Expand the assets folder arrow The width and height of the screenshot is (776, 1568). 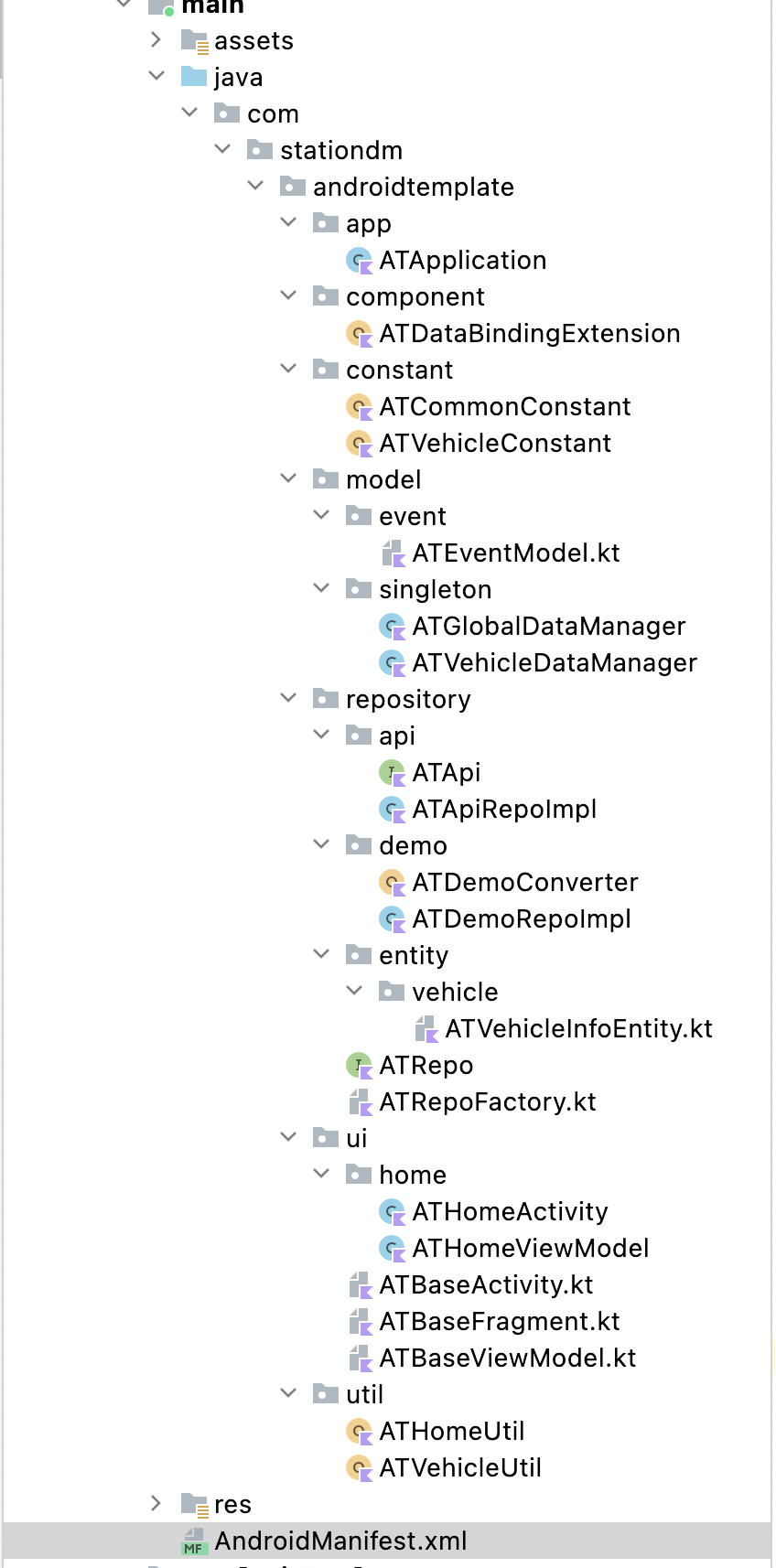[x=156, y=39]
